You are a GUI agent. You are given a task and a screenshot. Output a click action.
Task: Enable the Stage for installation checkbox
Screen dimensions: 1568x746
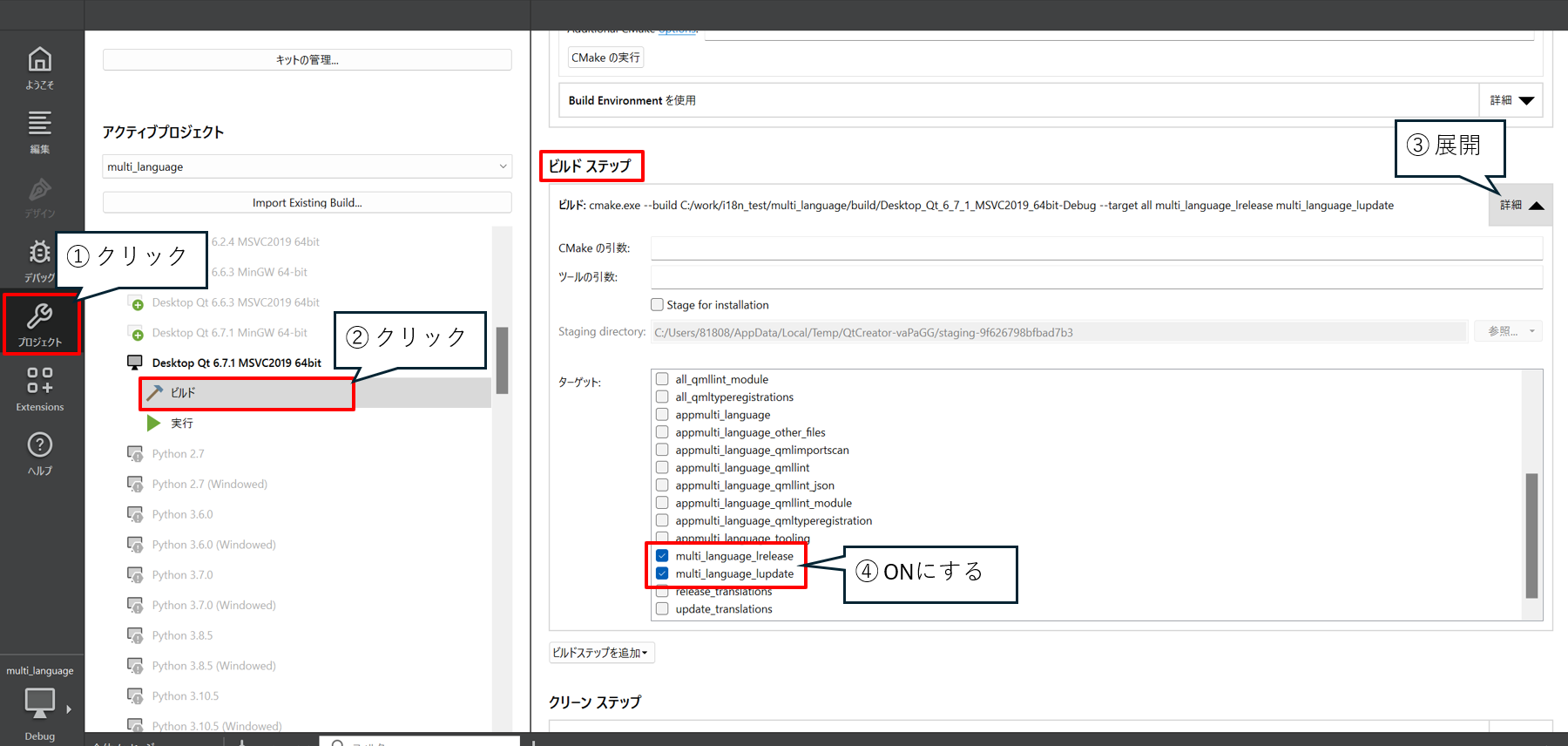coord(658,305)
